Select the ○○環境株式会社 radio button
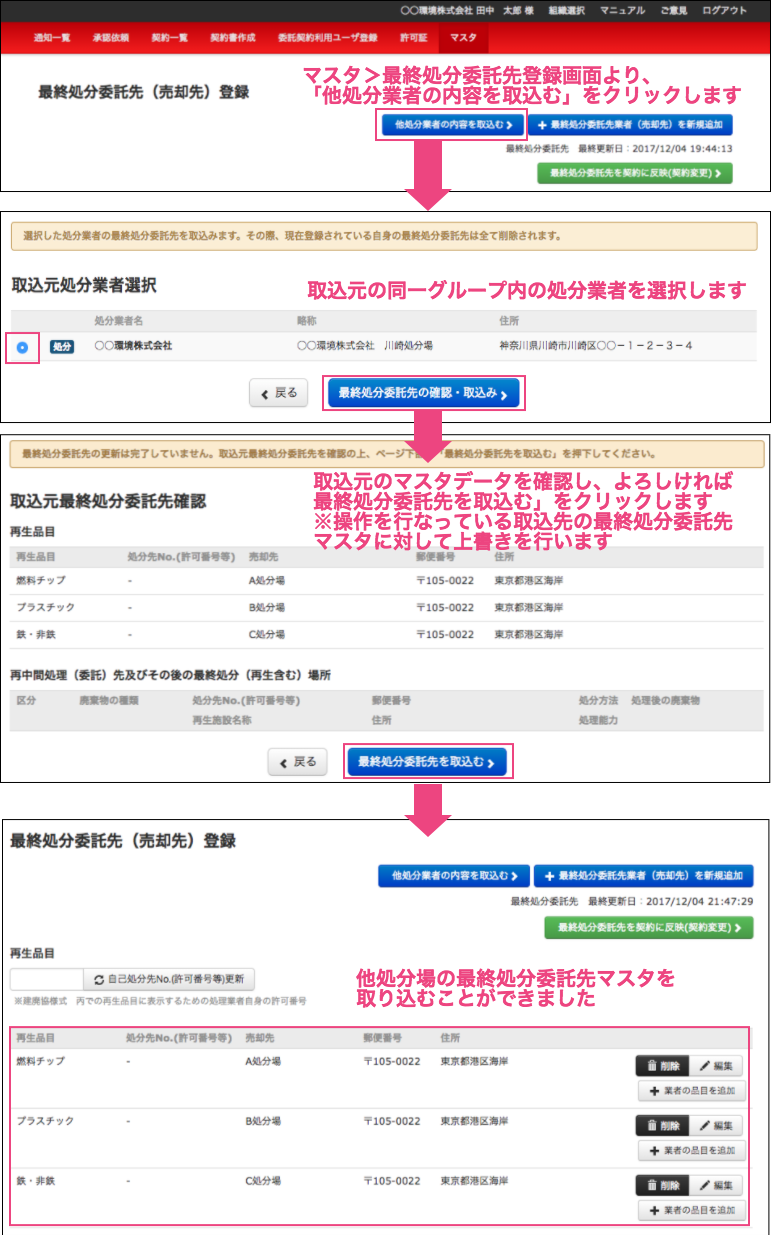The image size is (771, 1235). [x=22, y=347]
